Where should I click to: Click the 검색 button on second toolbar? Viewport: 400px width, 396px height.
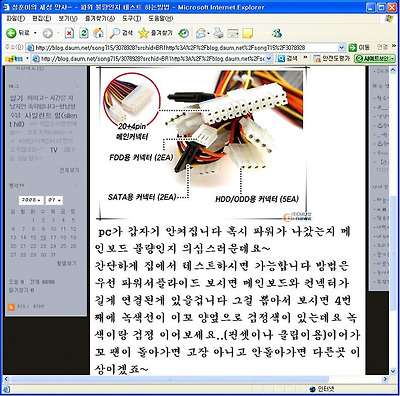[287, 59]
